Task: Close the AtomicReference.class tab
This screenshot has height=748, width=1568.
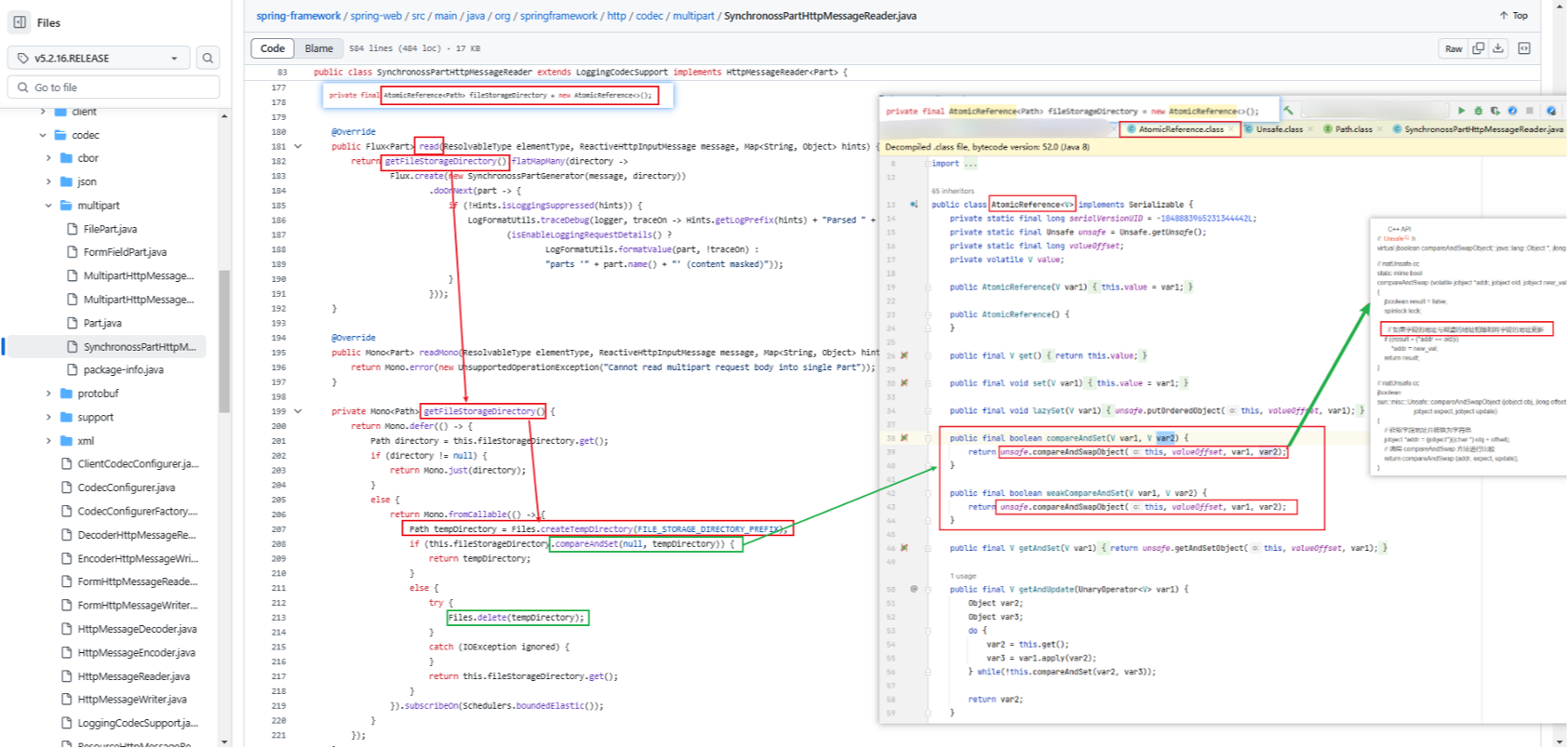Action: [1230, 129]
